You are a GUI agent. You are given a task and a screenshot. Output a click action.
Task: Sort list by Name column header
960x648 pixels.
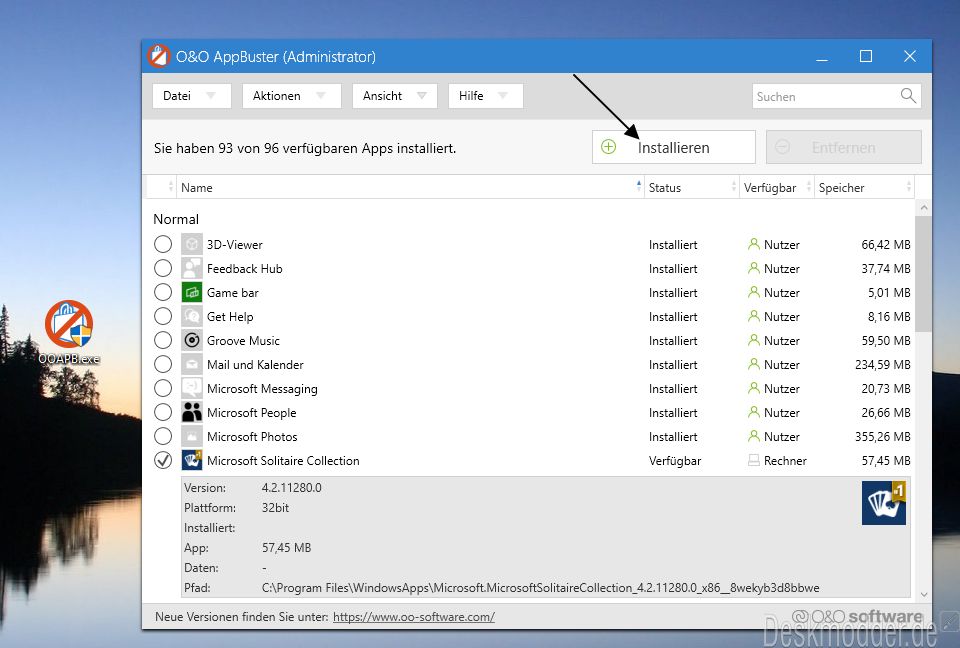point(410,187)
